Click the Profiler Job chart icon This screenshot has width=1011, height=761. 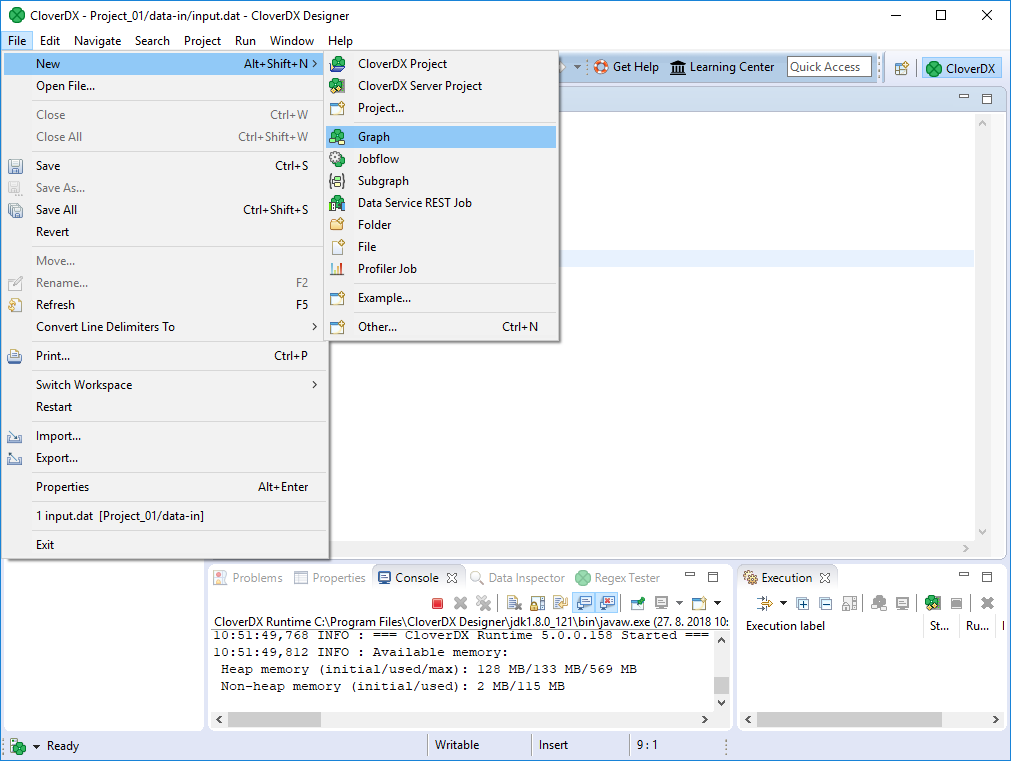(338, 269)
